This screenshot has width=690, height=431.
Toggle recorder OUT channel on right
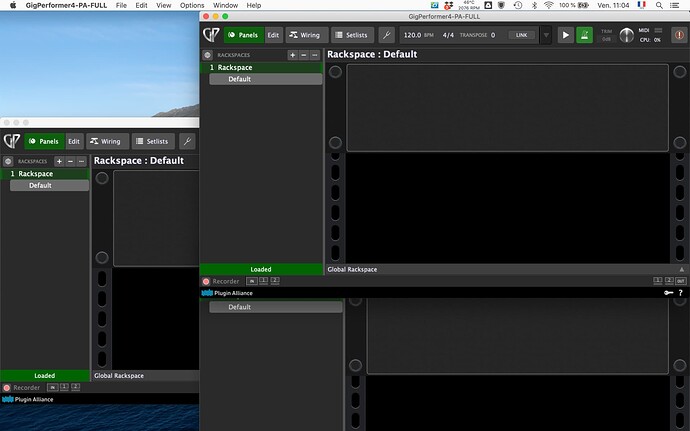(681, 281)
